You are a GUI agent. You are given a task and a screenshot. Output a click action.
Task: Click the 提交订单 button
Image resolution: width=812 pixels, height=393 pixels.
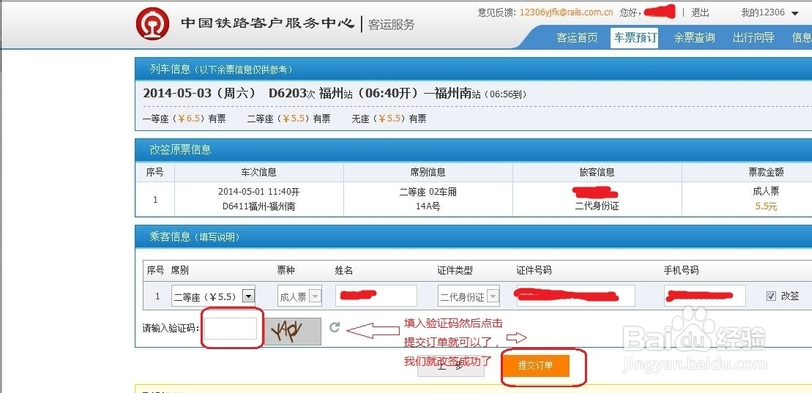coord(536,366)
